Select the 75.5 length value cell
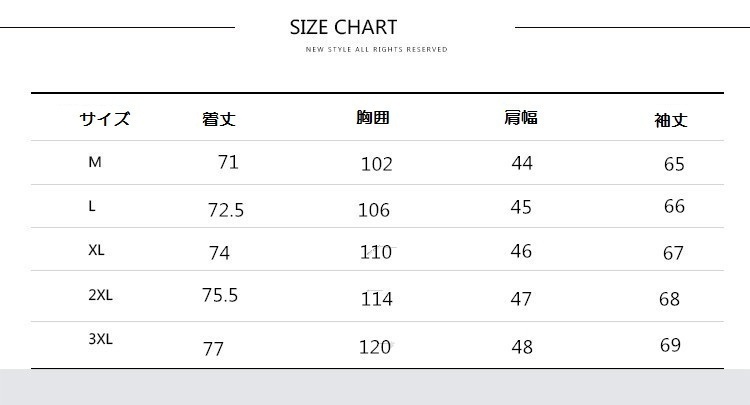 (x=220, y=295)
